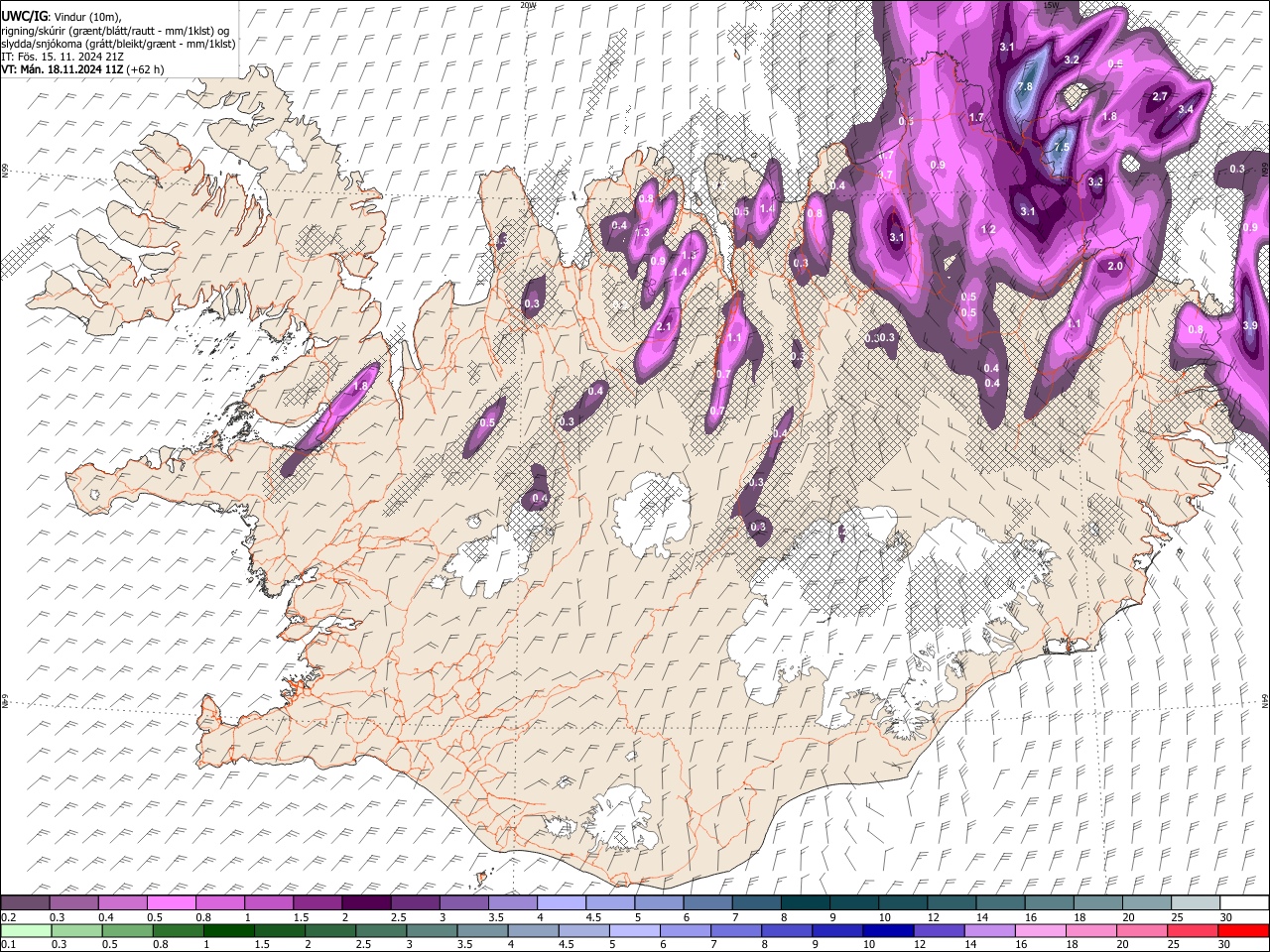Click the 2.7 precipitation value label

tap(1160, 97)
